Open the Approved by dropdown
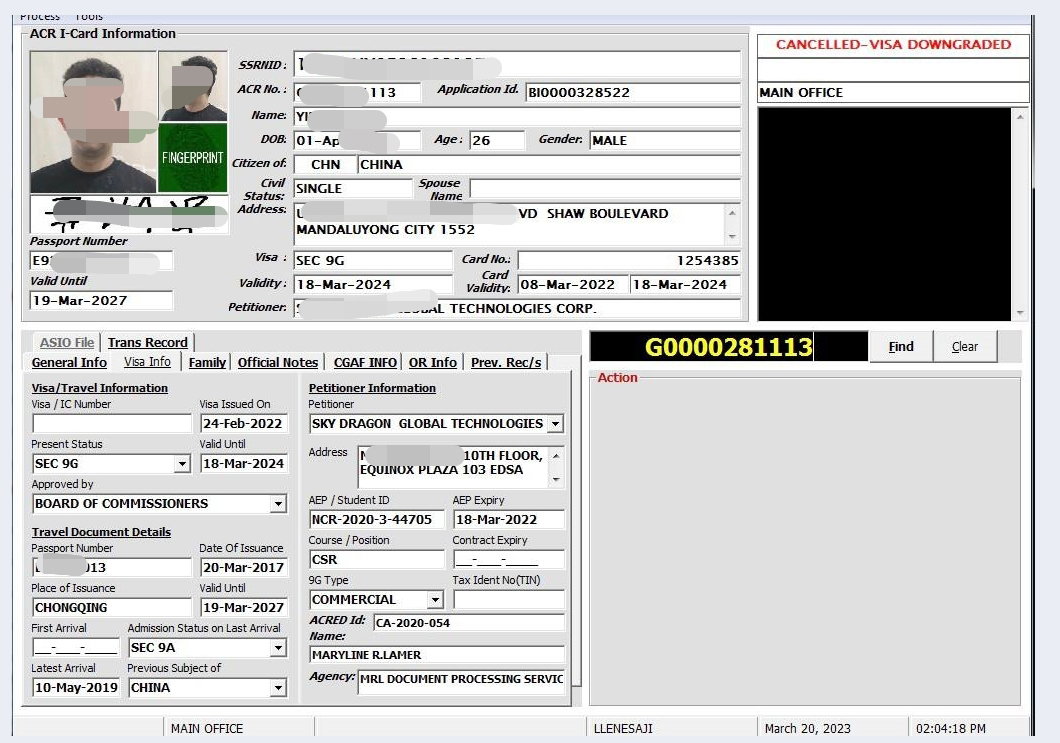Screen dimensions: 1060x743 278,504
